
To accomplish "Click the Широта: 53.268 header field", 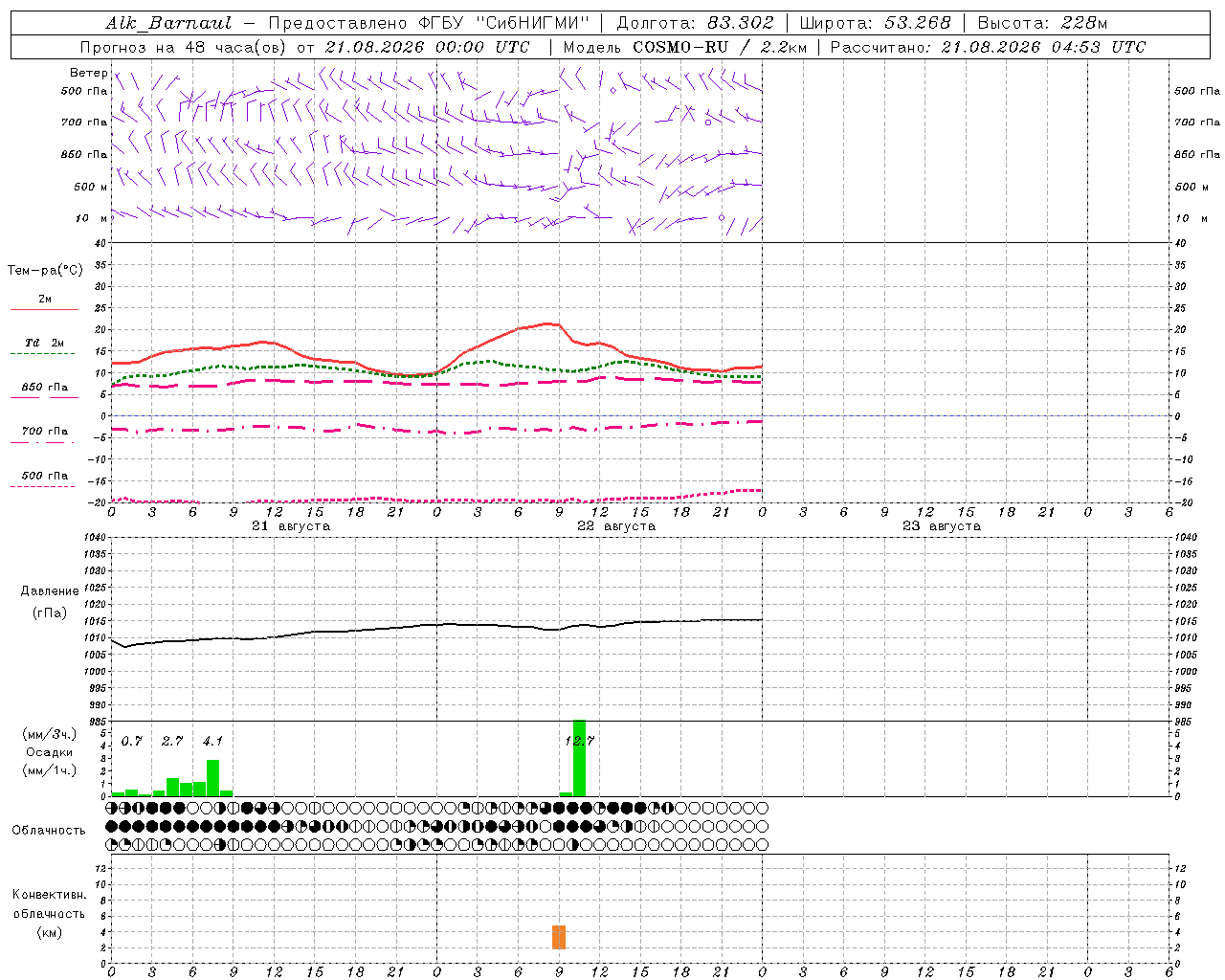I will [875, 23].
